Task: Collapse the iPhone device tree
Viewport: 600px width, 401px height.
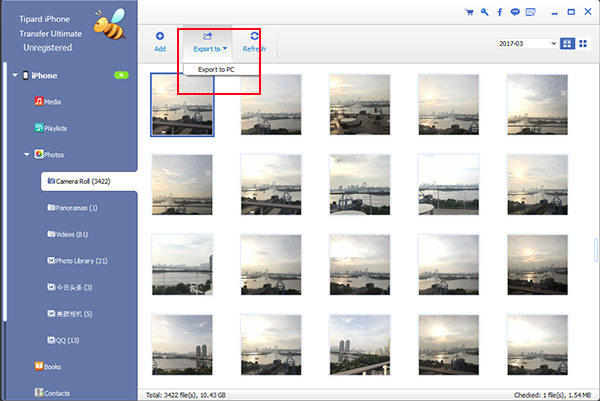Action: click(x=15, y=75)
